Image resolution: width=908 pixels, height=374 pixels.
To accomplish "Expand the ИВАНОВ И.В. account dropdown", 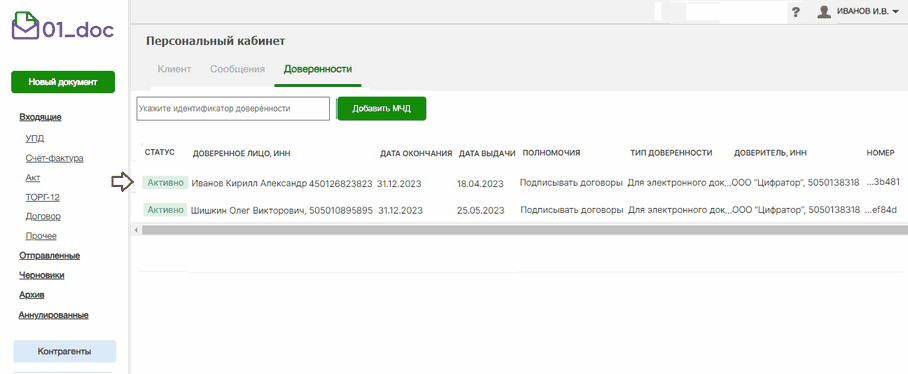I will point(868,12).
